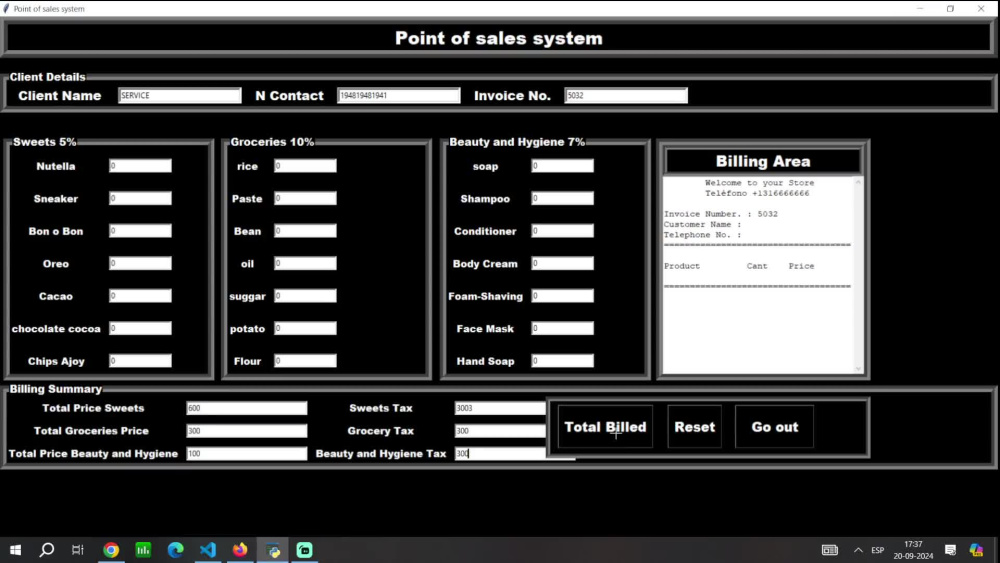1000x563 pixels.
Task: Click the Sweets Tax field
Action: tap(501, 408)
